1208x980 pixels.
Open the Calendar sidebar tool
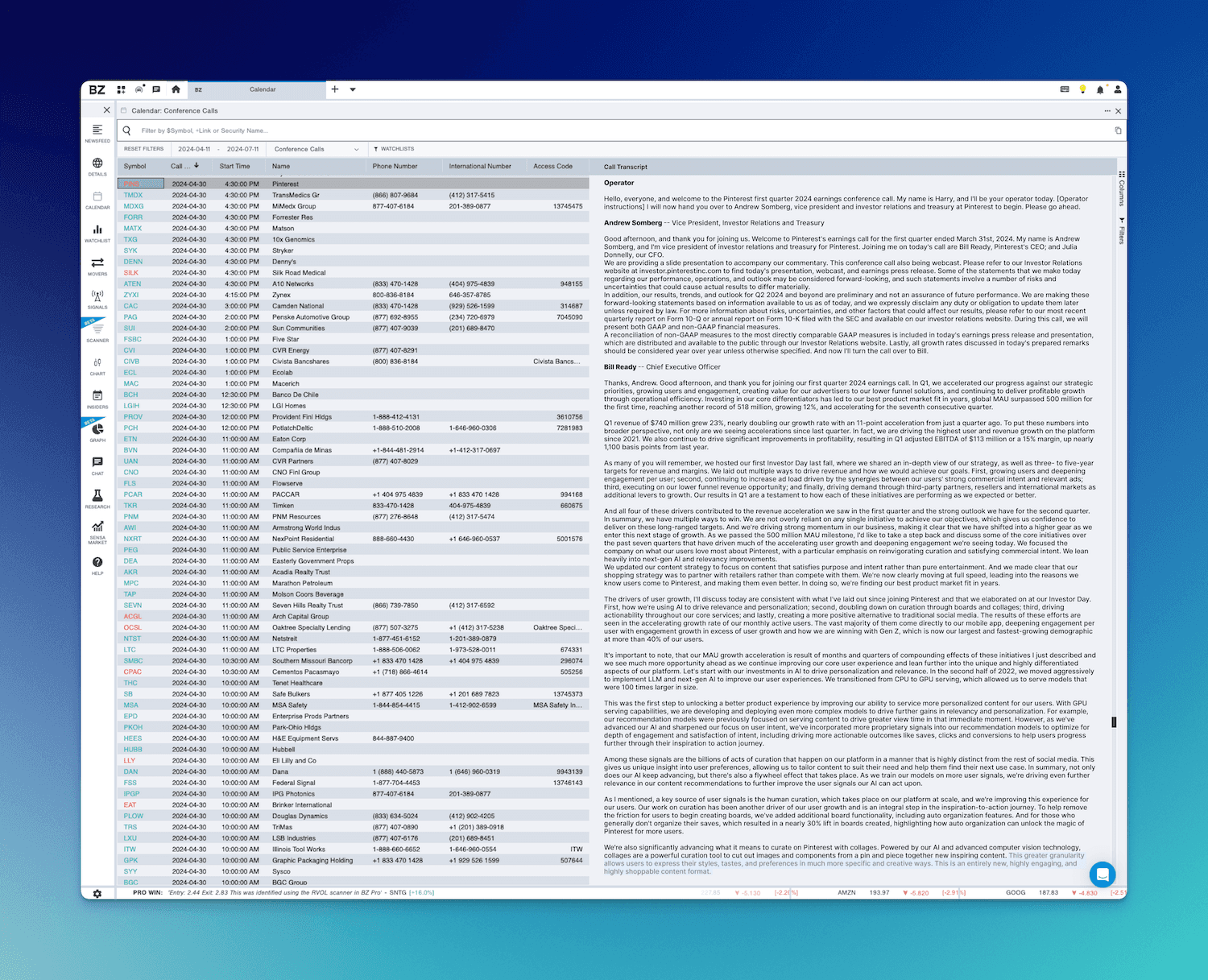tap(97, 201)
